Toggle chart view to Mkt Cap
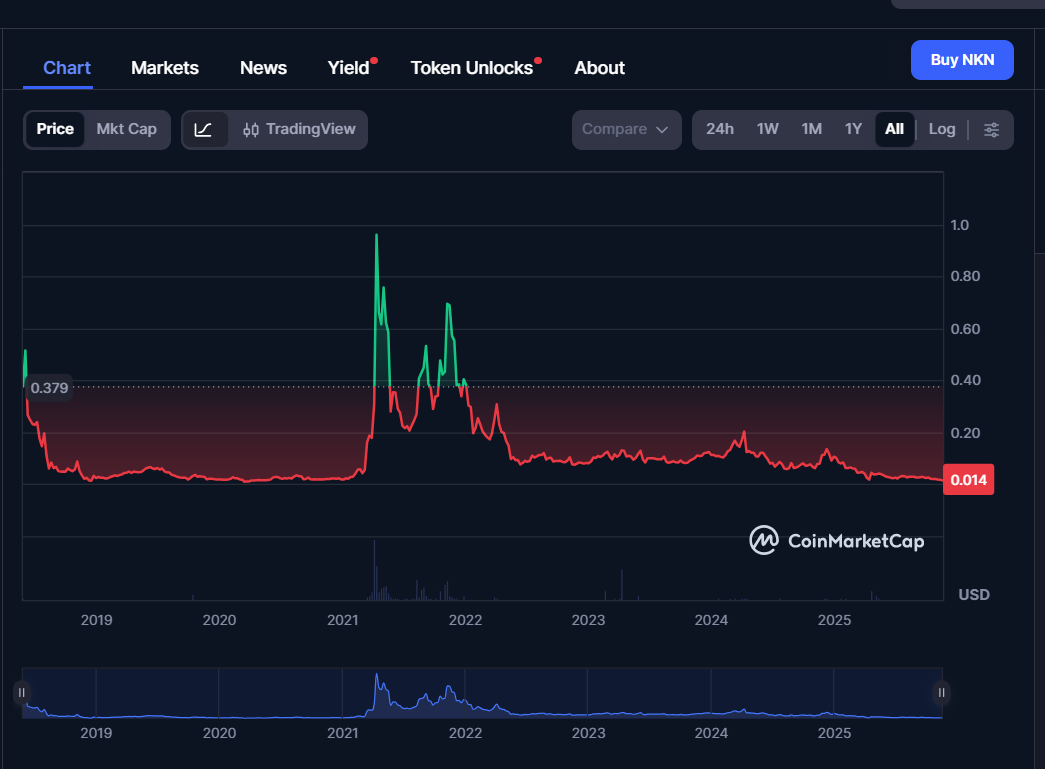The image size is (1045, 769). (126, 129)
